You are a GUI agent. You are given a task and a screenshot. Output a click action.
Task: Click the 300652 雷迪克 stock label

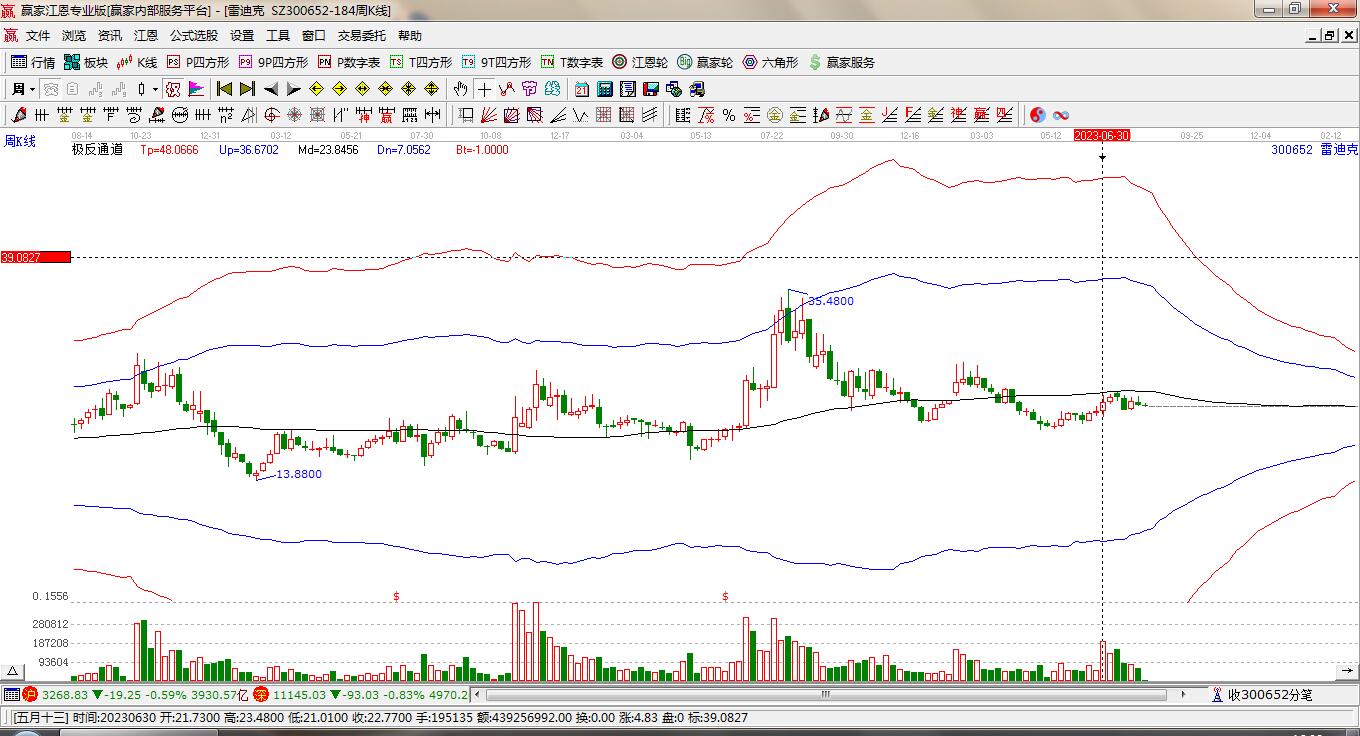(x=1314, y=150)
